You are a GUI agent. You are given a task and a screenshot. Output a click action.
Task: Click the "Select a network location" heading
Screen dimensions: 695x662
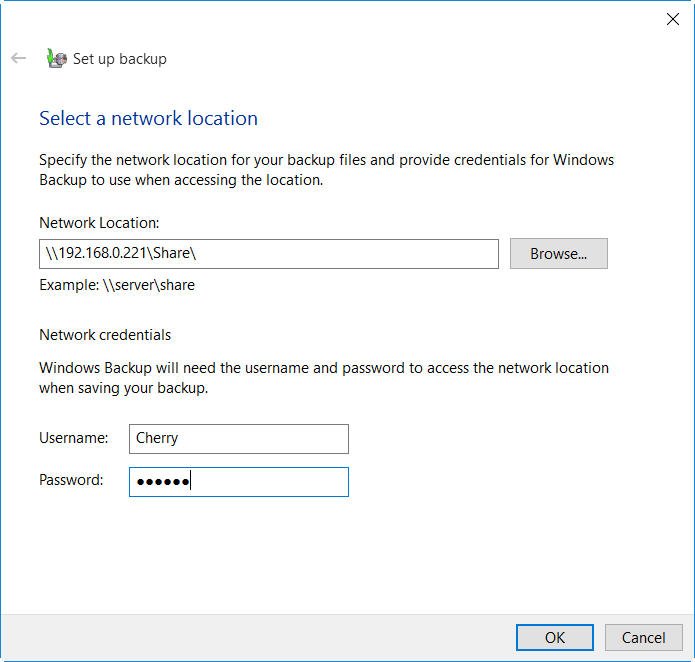click(148, 118)
